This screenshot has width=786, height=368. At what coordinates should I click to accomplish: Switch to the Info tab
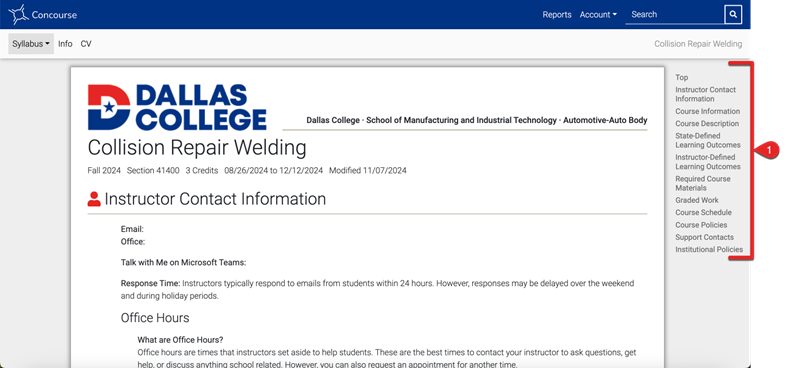[65, 44]
